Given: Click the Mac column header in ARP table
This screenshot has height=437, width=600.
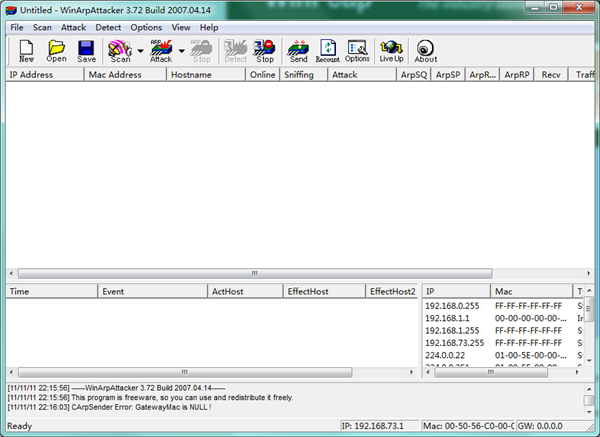Looking at the screenshot, I should (x=532, y=292).
